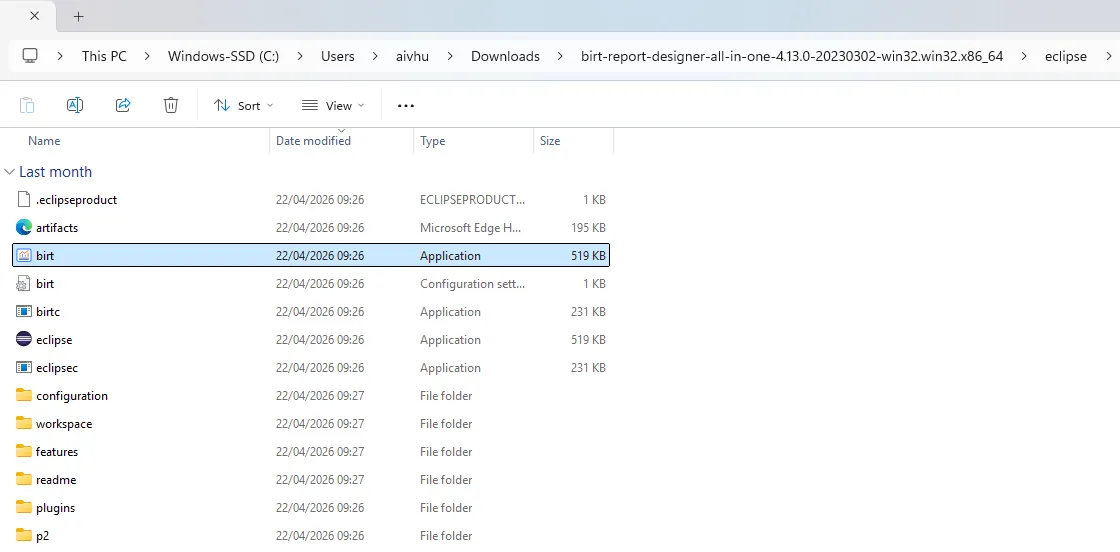Click the workspace folder name

coord(64,423)
